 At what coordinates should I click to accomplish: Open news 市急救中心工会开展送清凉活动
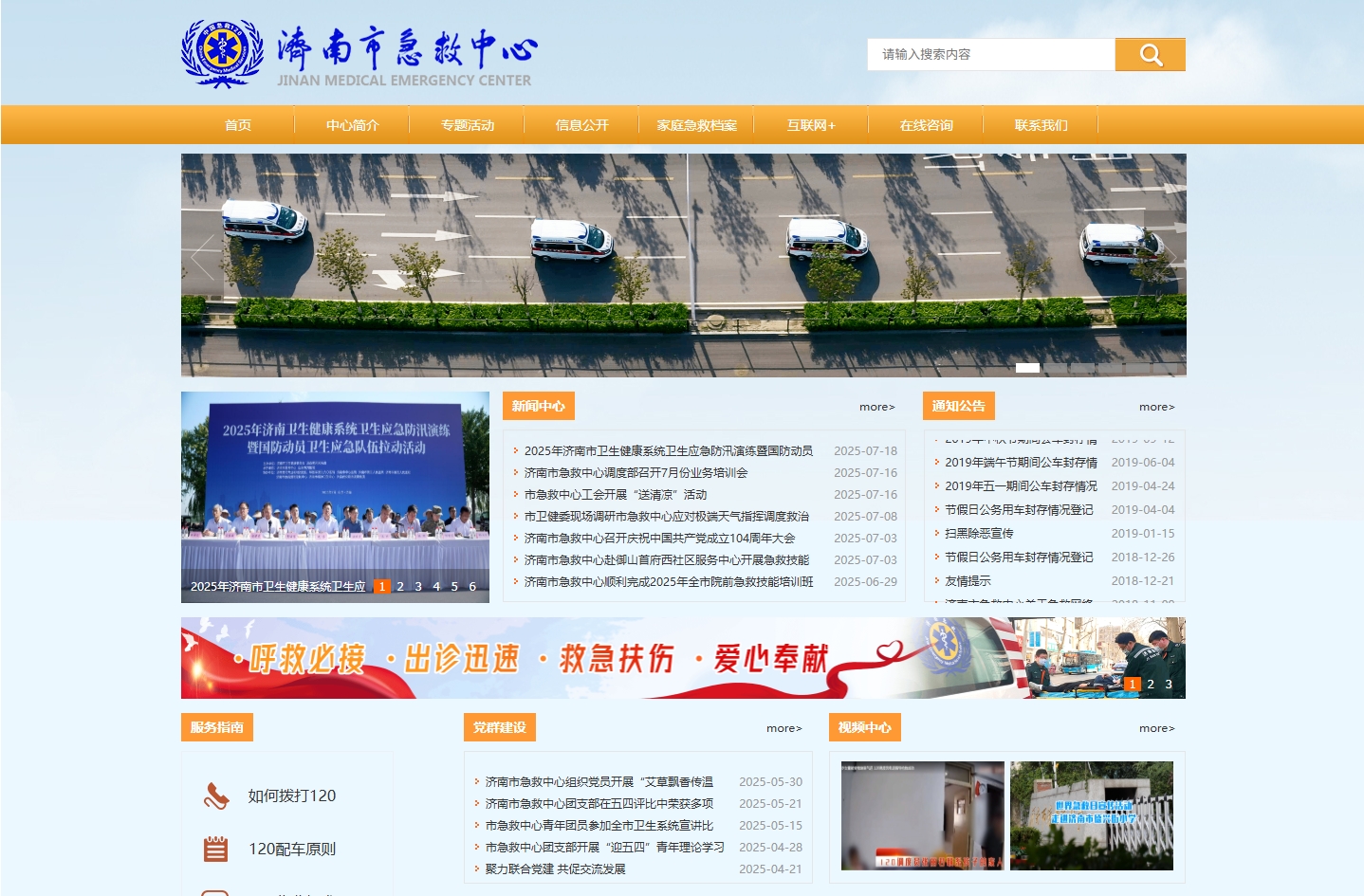click(615, 495)
